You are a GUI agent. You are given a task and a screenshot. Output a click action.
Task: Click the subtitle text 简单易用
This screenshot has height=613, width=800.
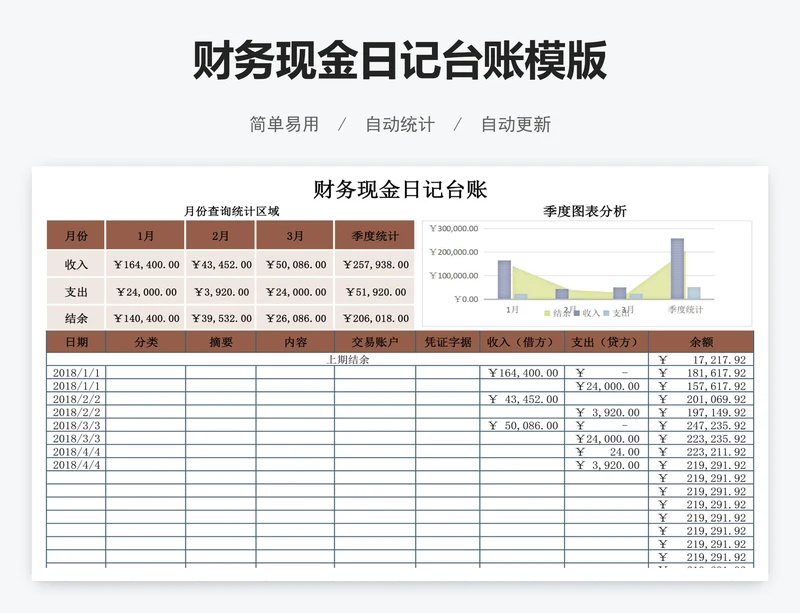click(x=284, y=124)
